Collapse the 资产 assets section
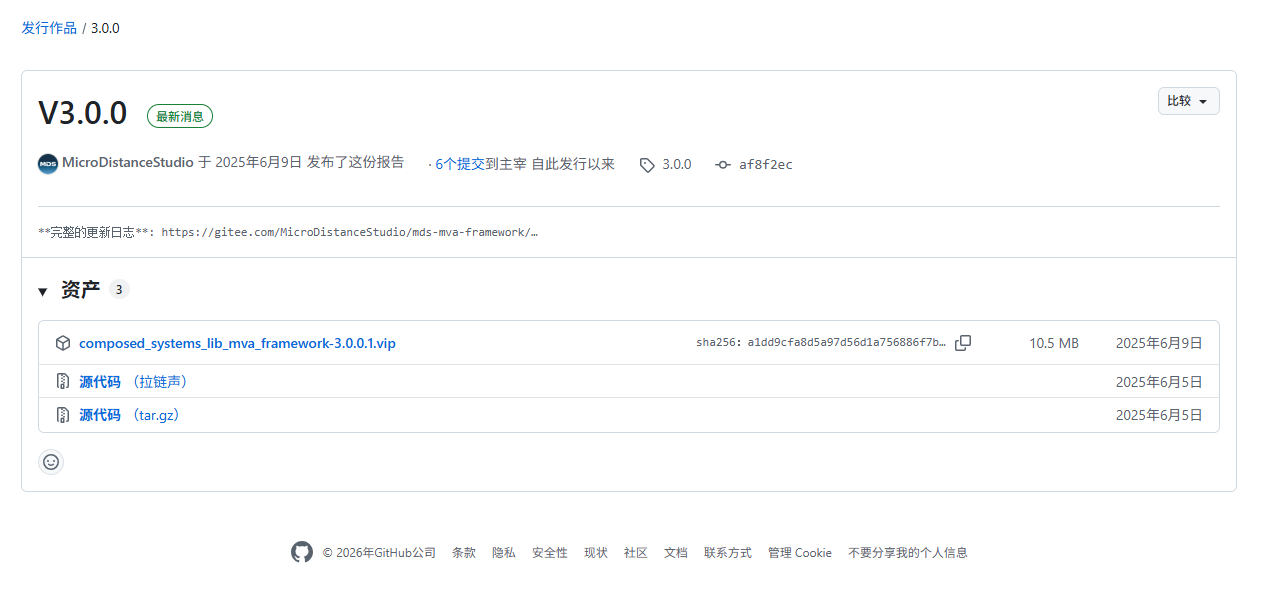 43,291
